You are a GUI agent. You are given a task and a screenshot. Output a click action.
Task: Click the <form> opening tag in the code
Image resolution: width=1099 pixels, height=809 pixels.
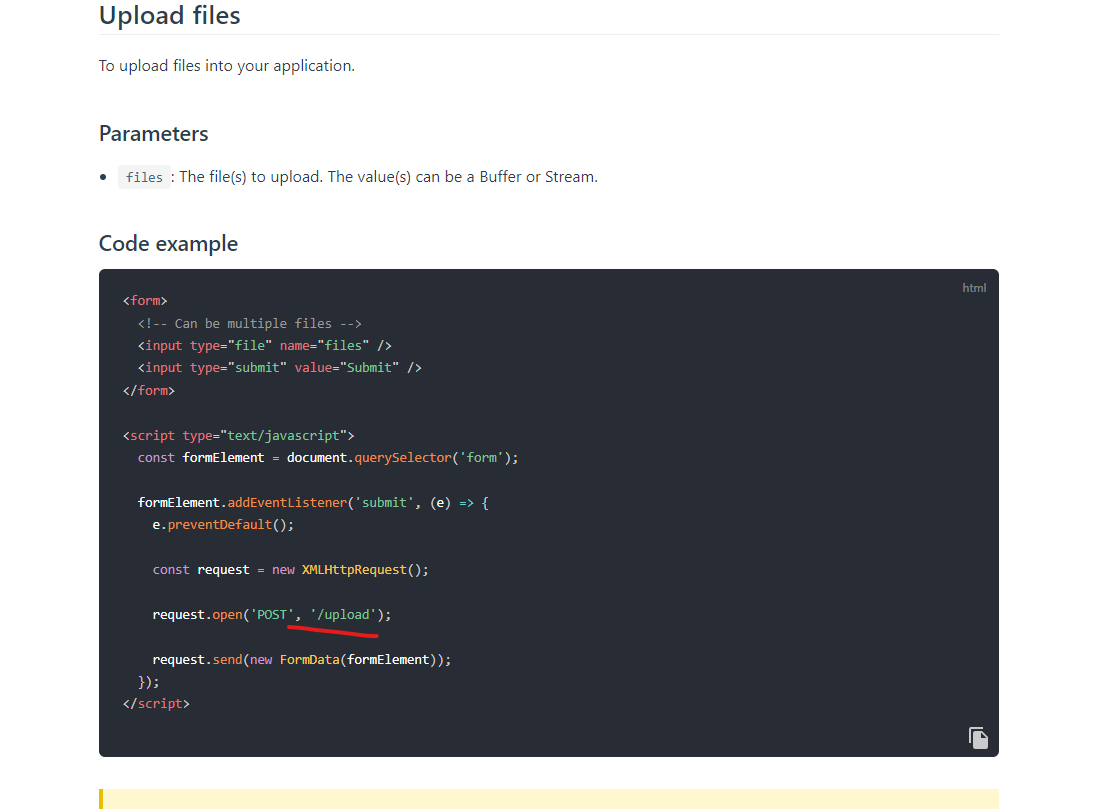[x=144, y=300]
